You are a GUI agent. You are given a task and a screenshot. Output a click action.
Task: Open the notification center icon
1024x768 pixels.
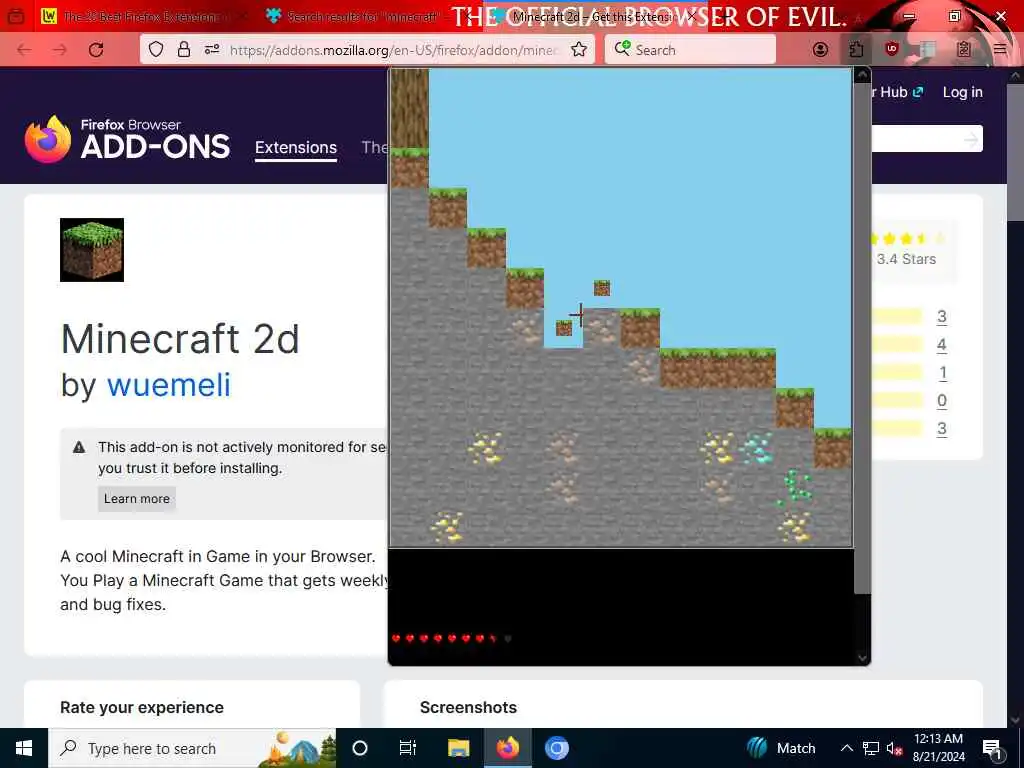pyautogui.click(x=992, y=748)
